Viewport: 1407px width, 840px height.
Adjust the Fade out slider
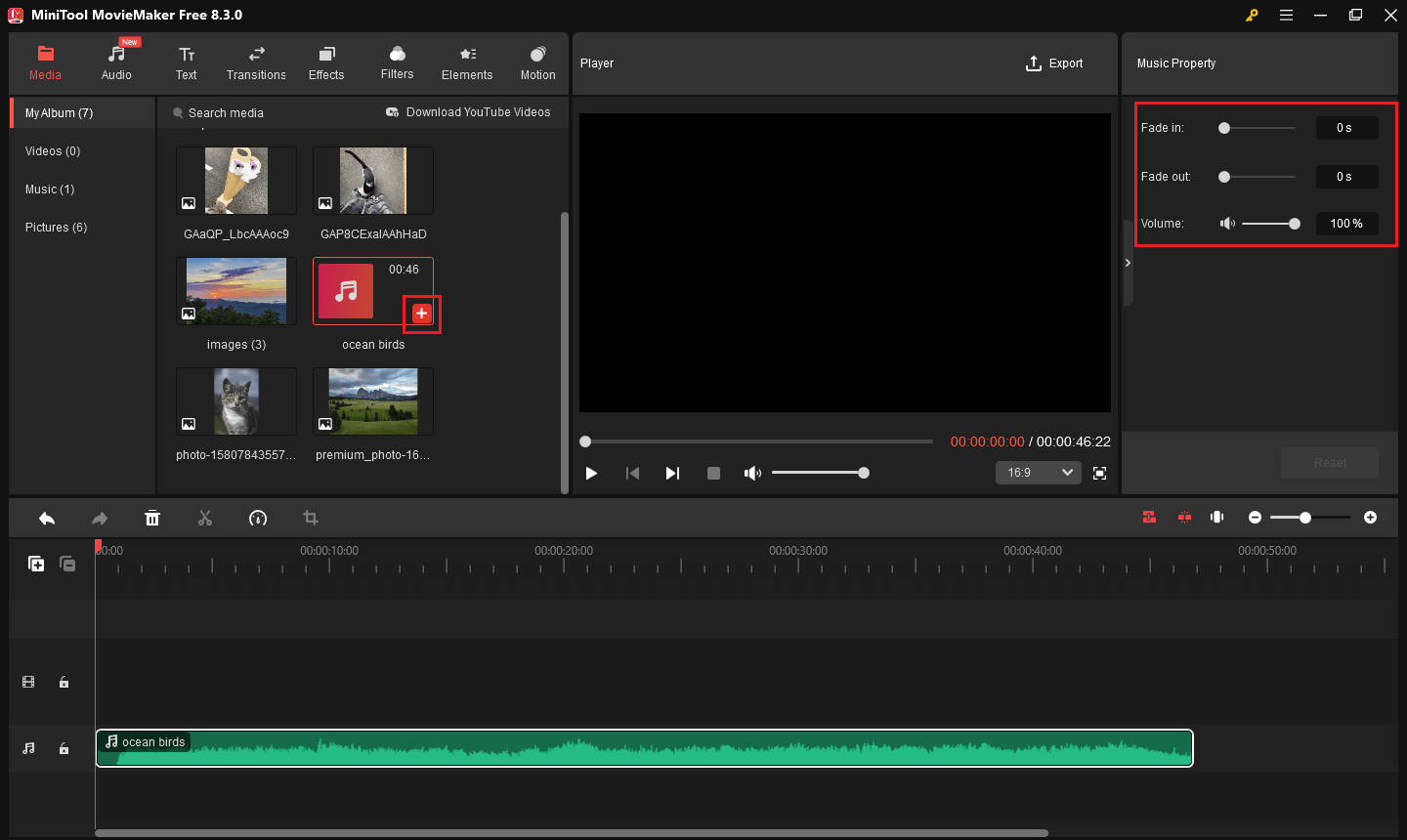click(x=1258, y=177)
